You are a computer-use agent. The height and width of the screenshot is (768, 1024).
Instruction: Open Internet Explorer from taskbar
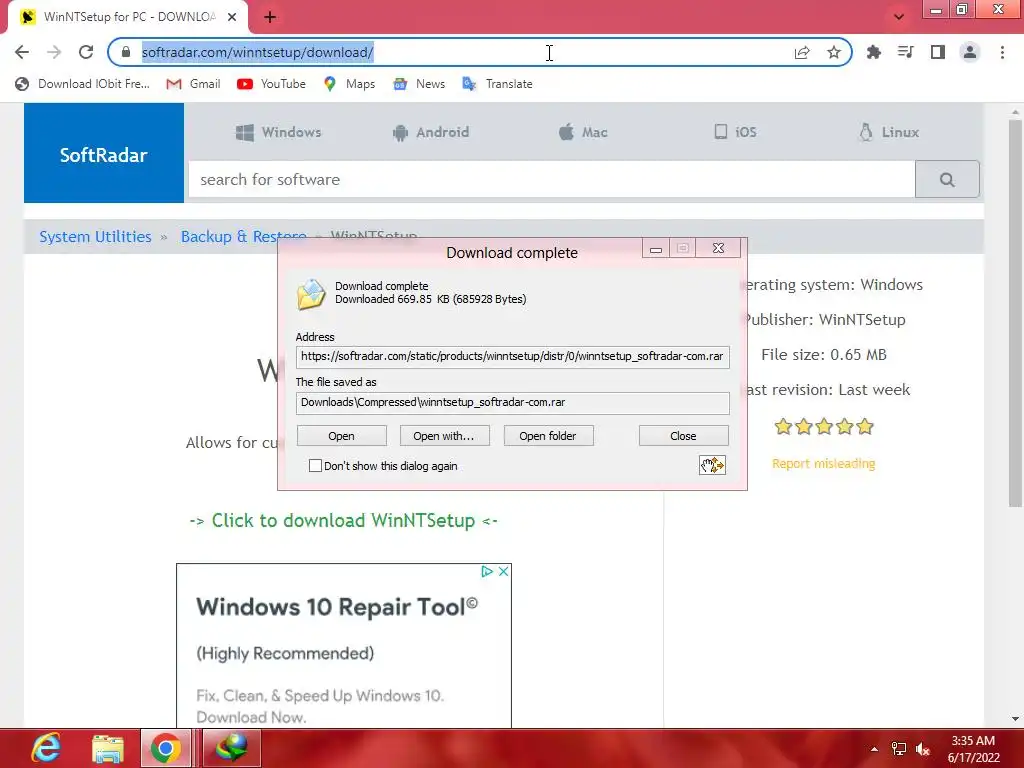[x=46, y=748]
